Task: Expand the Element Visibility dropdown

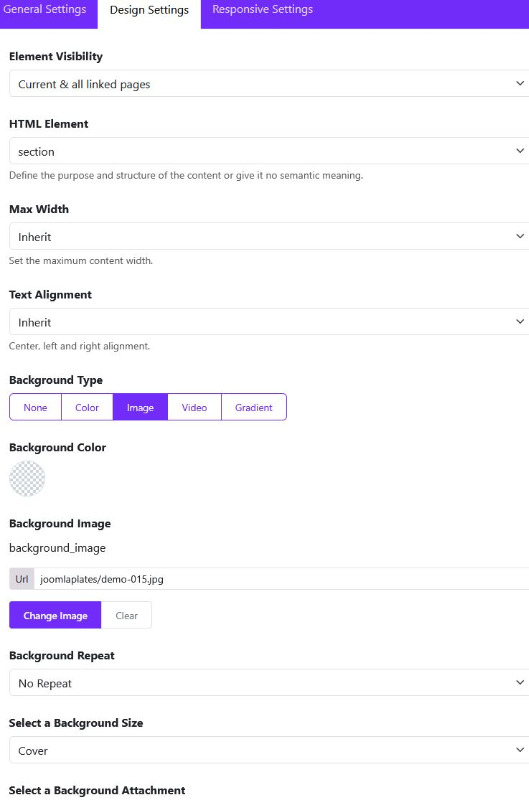Action: point(269,84)
